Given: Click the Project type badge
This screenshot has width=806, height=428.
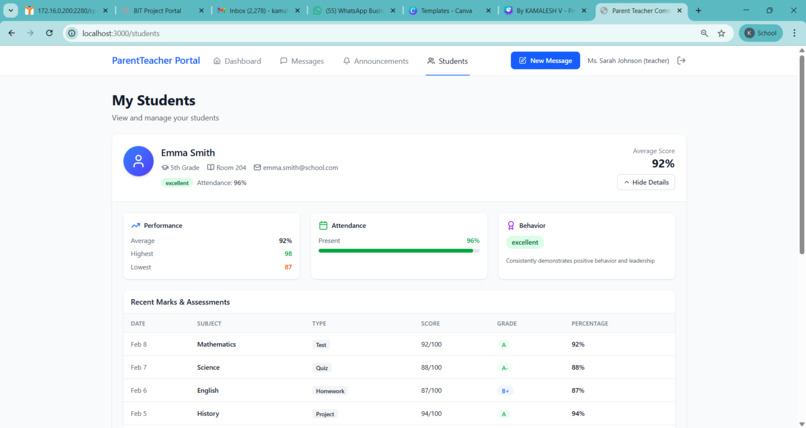Looking at the screenshot, I should click(x=325, y=414).
